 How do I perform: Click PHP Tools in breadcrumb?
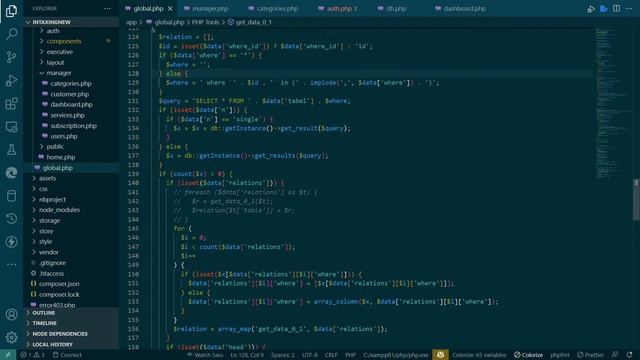click(205, 22)
